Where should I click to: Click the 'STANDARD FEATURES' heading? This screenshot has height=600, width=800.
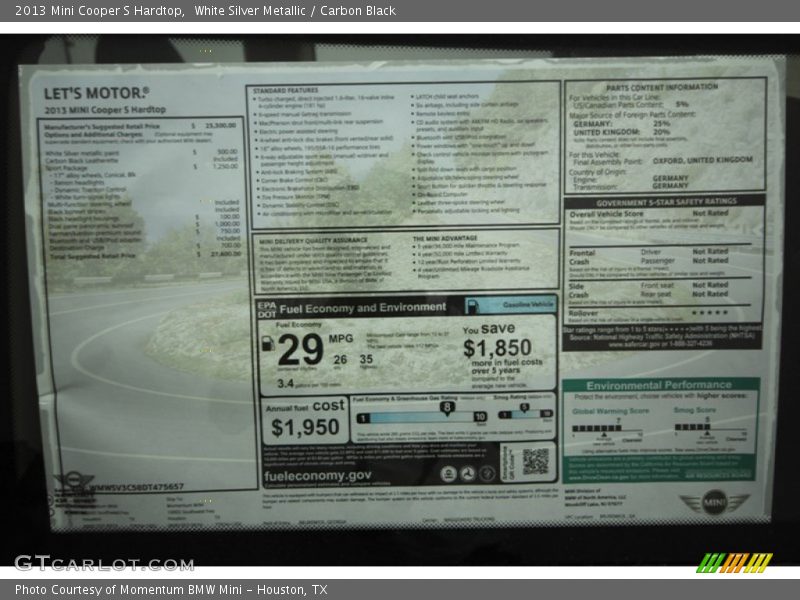[285, 90]
